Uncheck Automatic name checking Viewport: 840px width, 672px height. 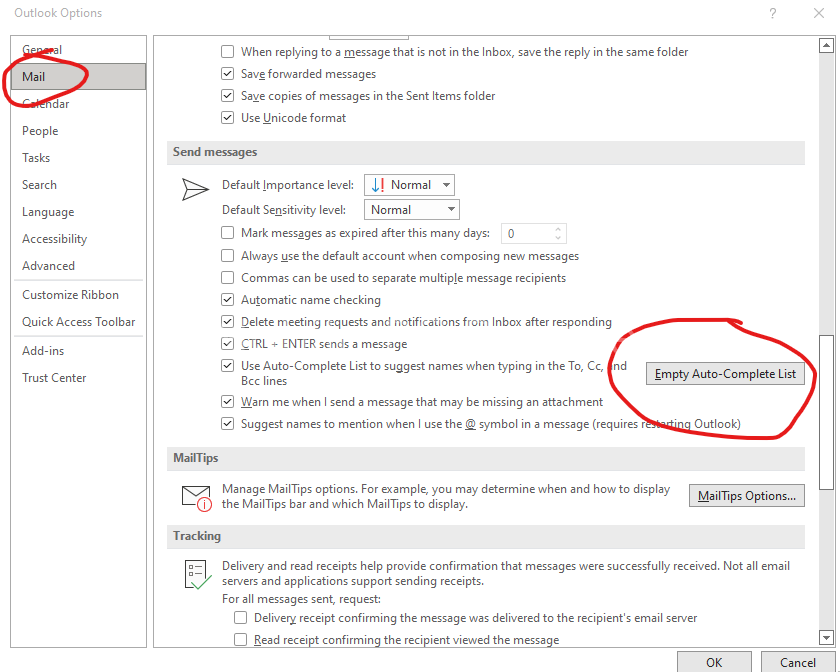(229, 300)
